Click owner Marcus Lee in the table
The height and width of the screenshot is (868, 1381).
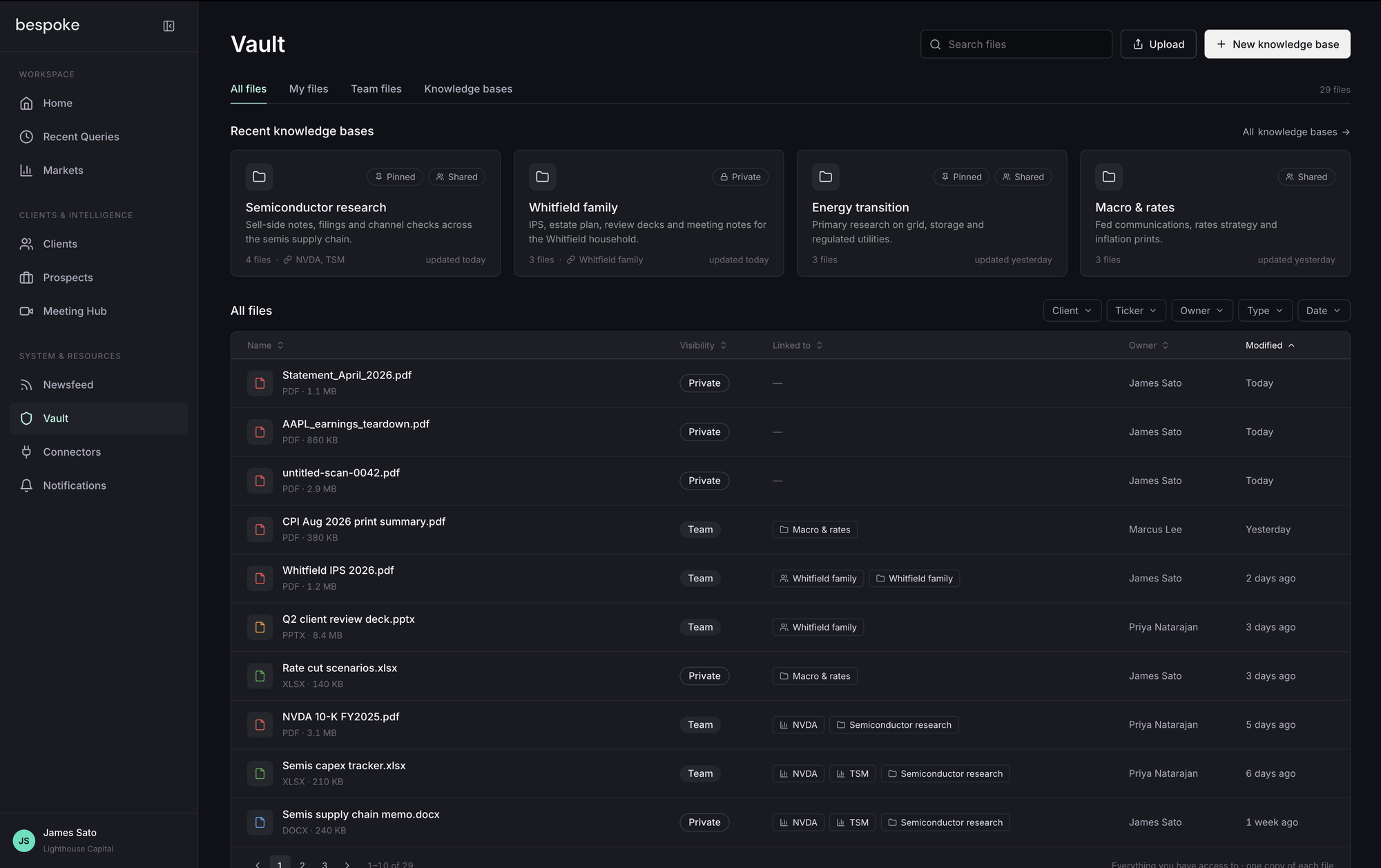(1155, 530)
